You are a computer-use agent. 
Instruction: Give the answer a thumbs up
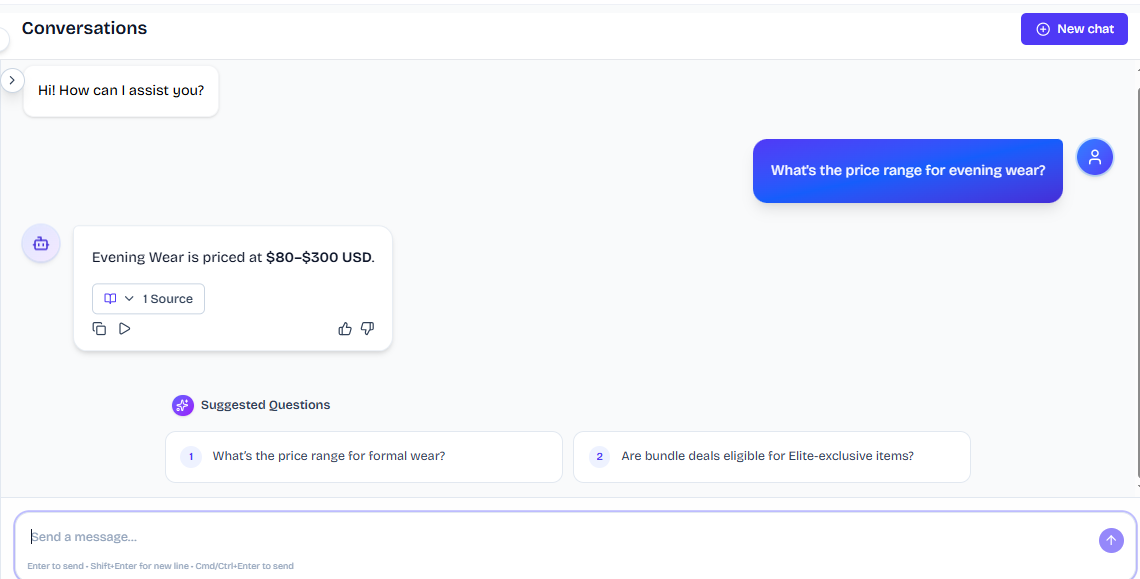(345, 329)
